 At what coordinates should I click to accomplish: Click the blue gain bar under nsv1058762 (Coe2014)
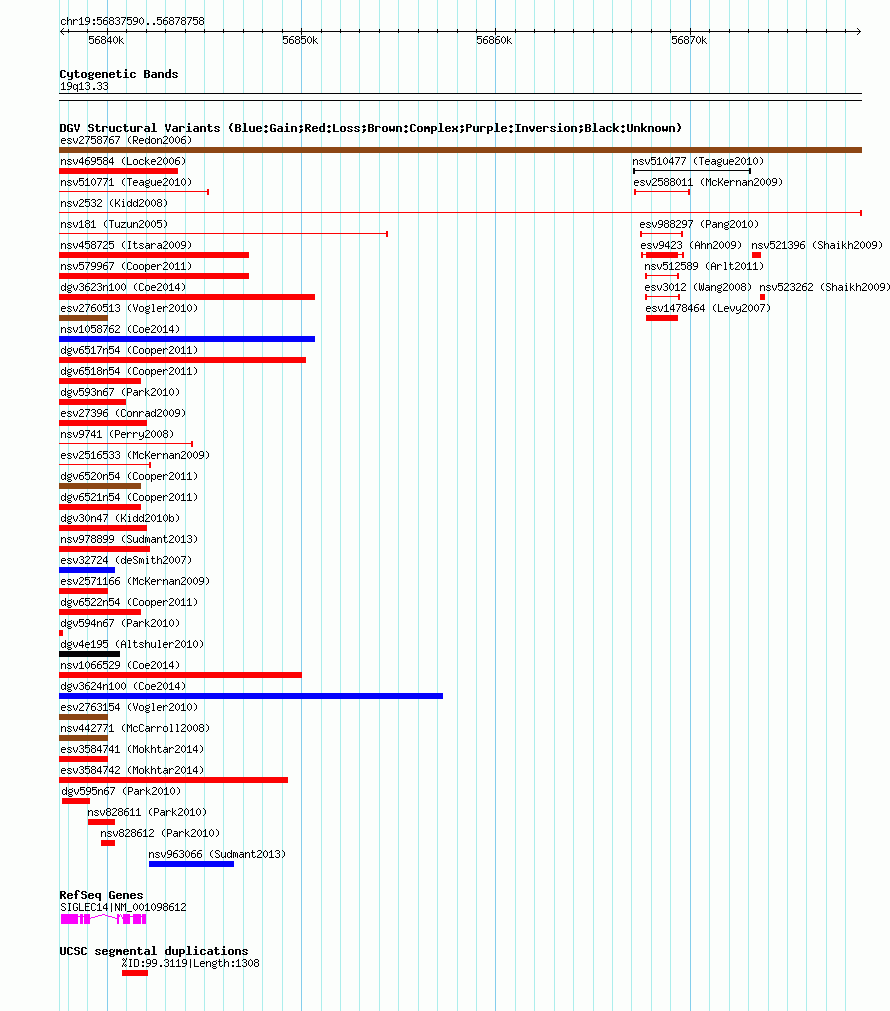tap(187, 339)
